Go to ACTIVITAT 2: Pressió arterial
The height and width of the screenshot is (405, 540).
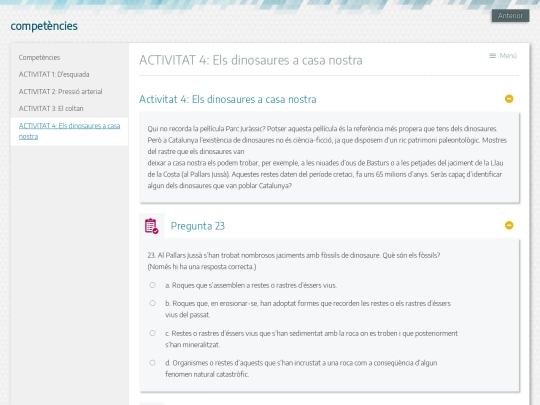[x=61, y=92]
